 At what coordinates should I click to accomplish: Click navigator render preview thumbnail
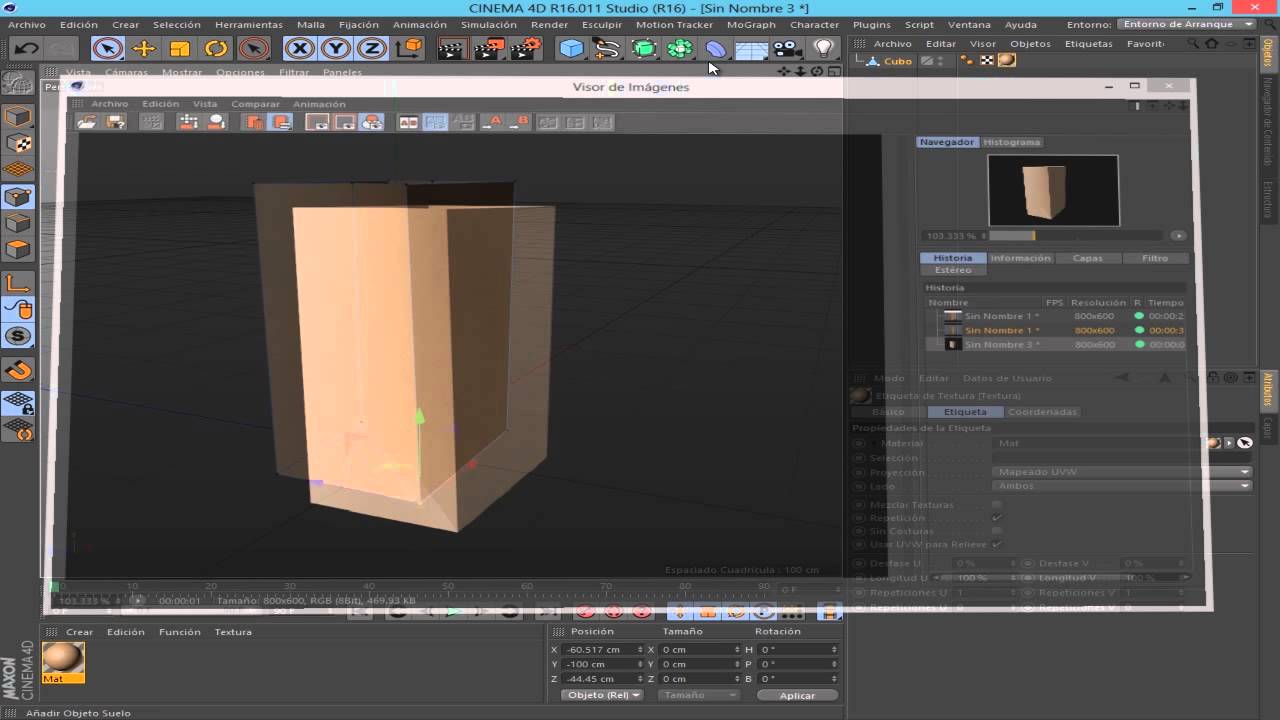point(1053,190)
